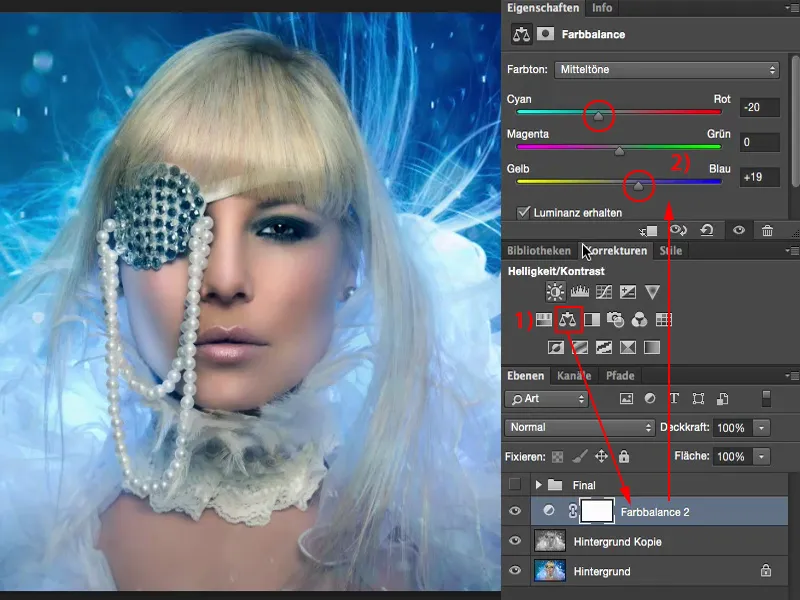This screenshot has height=600, width=800.
Task: Filter layers by smart objects
Action: [x=722, y=398]
